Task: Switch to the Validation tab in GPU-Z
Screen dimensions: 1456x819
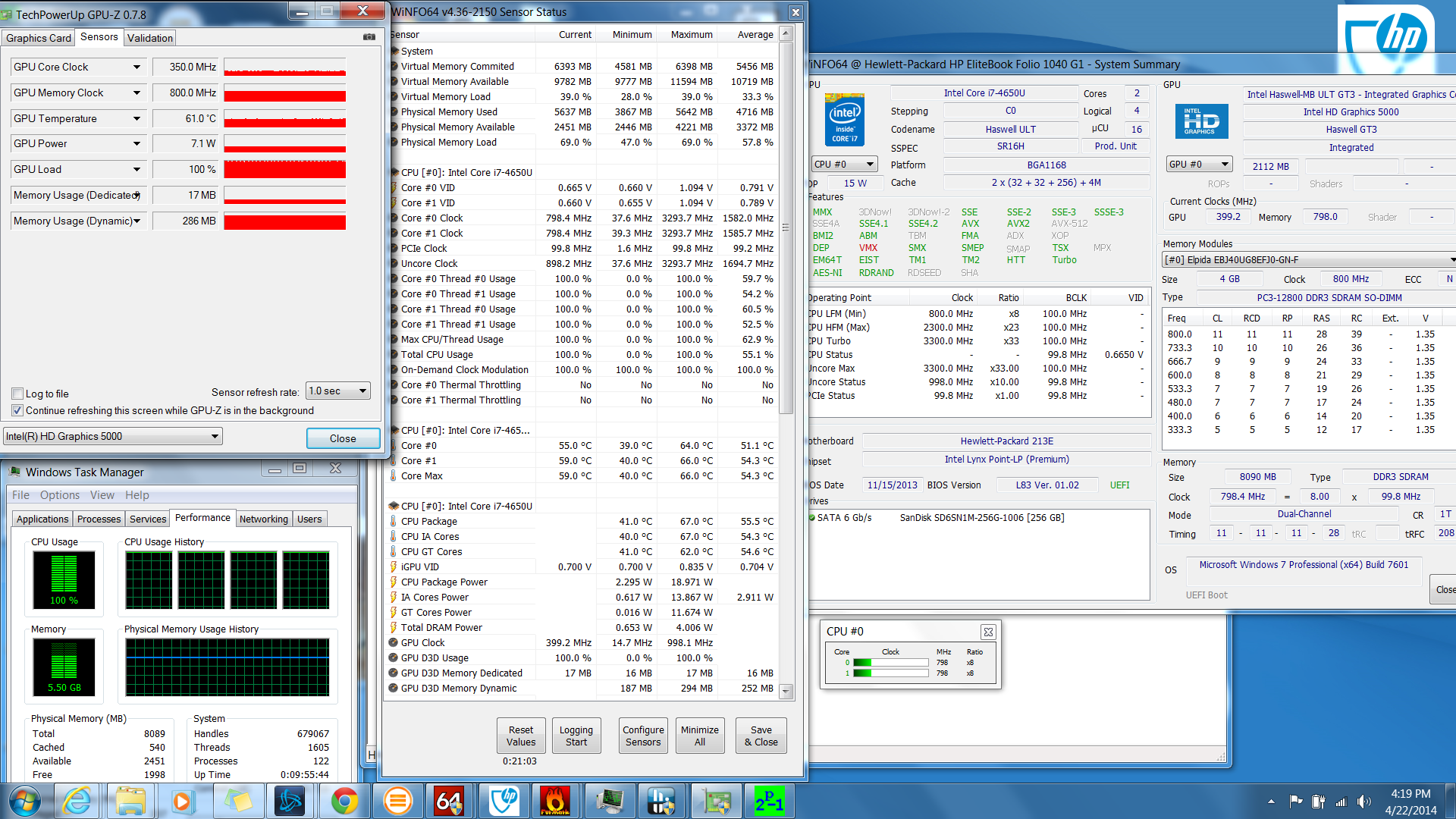Action: [x=149, y=38]
